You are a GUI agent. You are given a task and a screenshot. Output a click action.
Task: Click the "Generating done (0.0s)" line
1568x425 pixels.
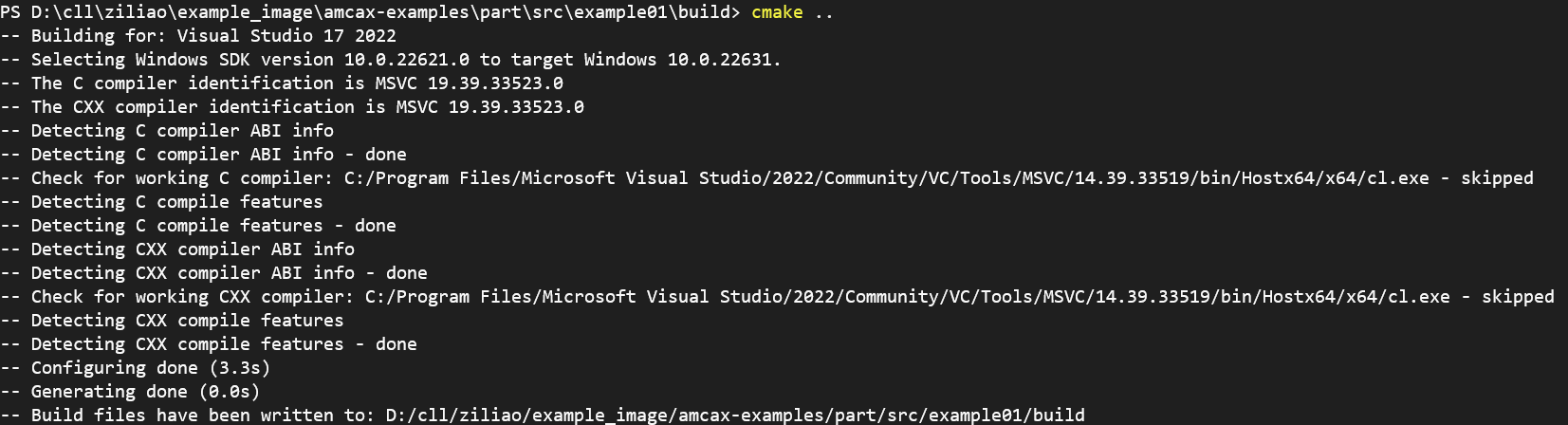pos(145,392)
